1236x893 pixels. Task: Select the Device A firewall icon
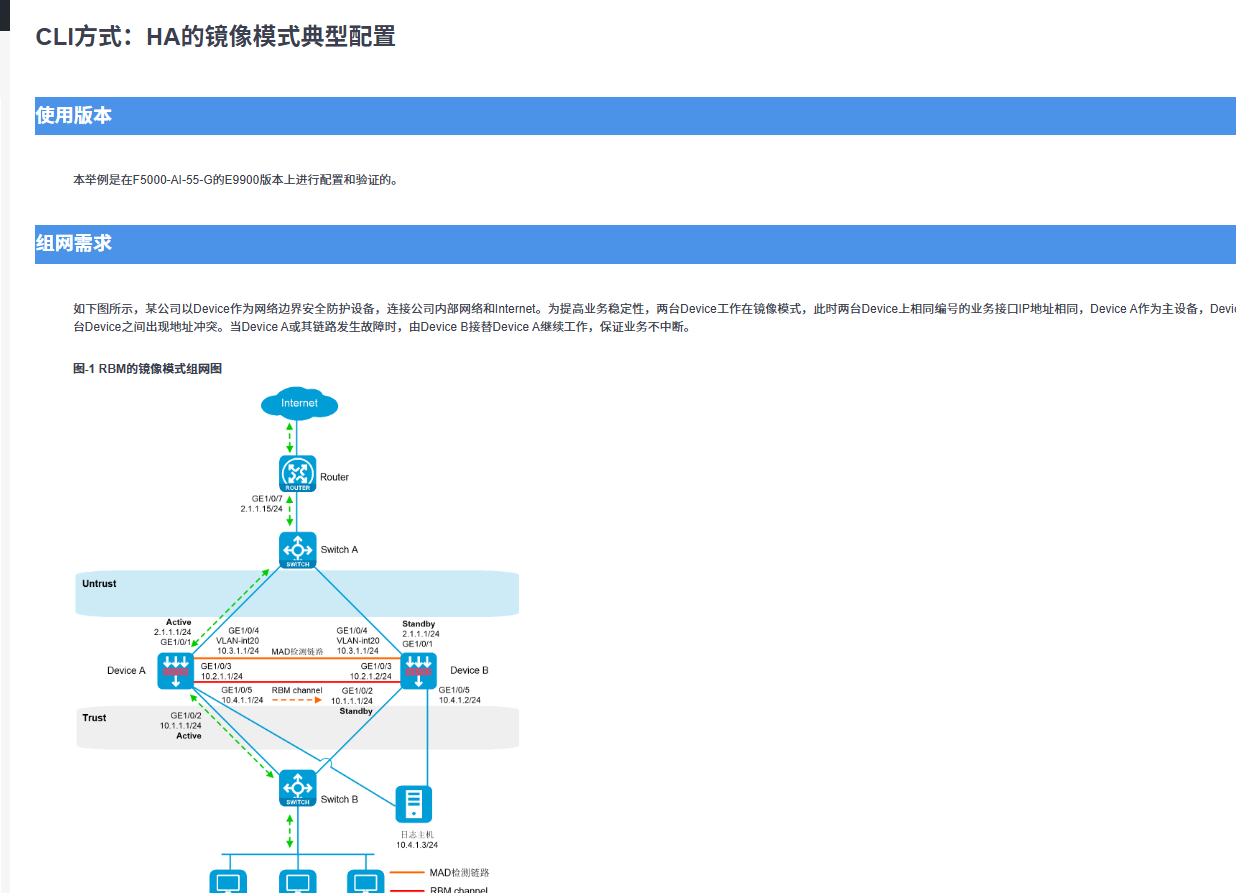pyautogui.click(x=175, y=670)
